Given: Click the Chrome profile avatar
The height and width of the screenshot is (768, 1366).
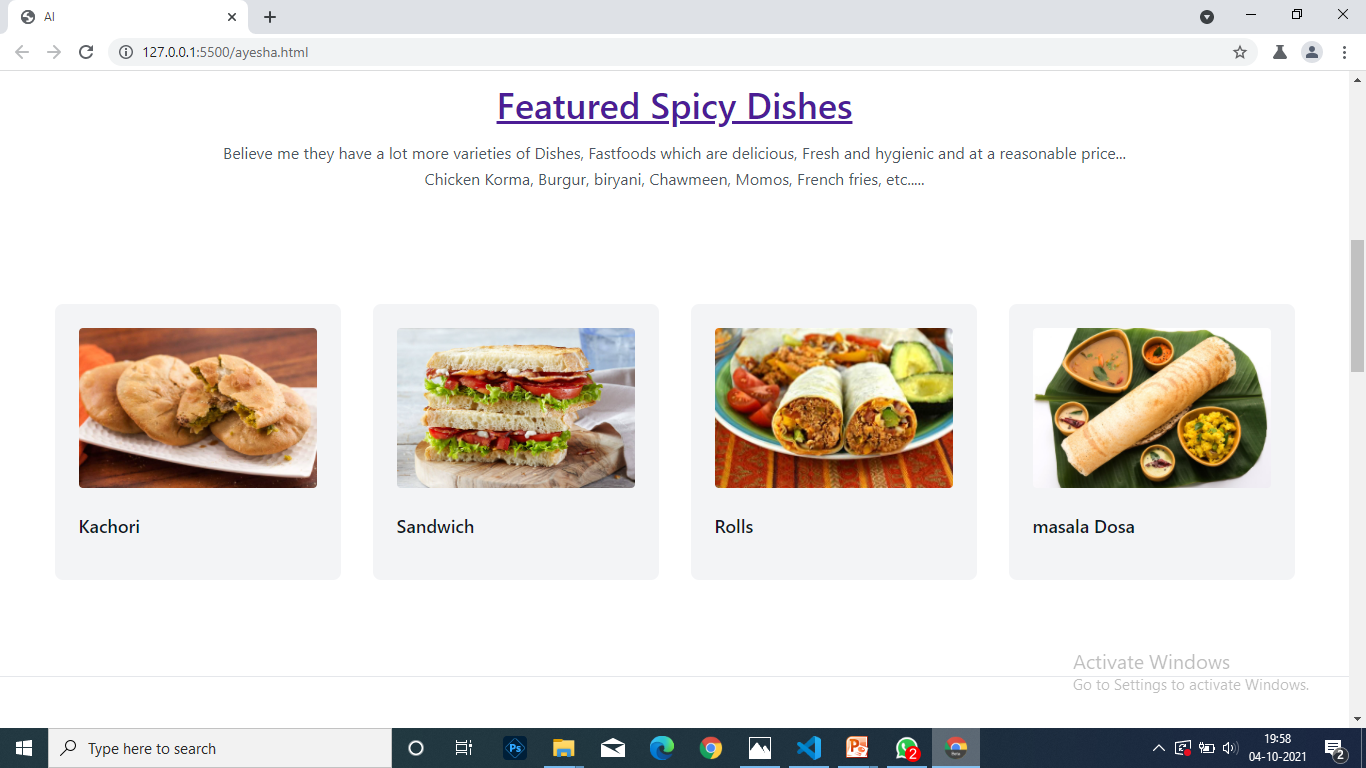Looking at the screenshot, I should (1312, 52).
